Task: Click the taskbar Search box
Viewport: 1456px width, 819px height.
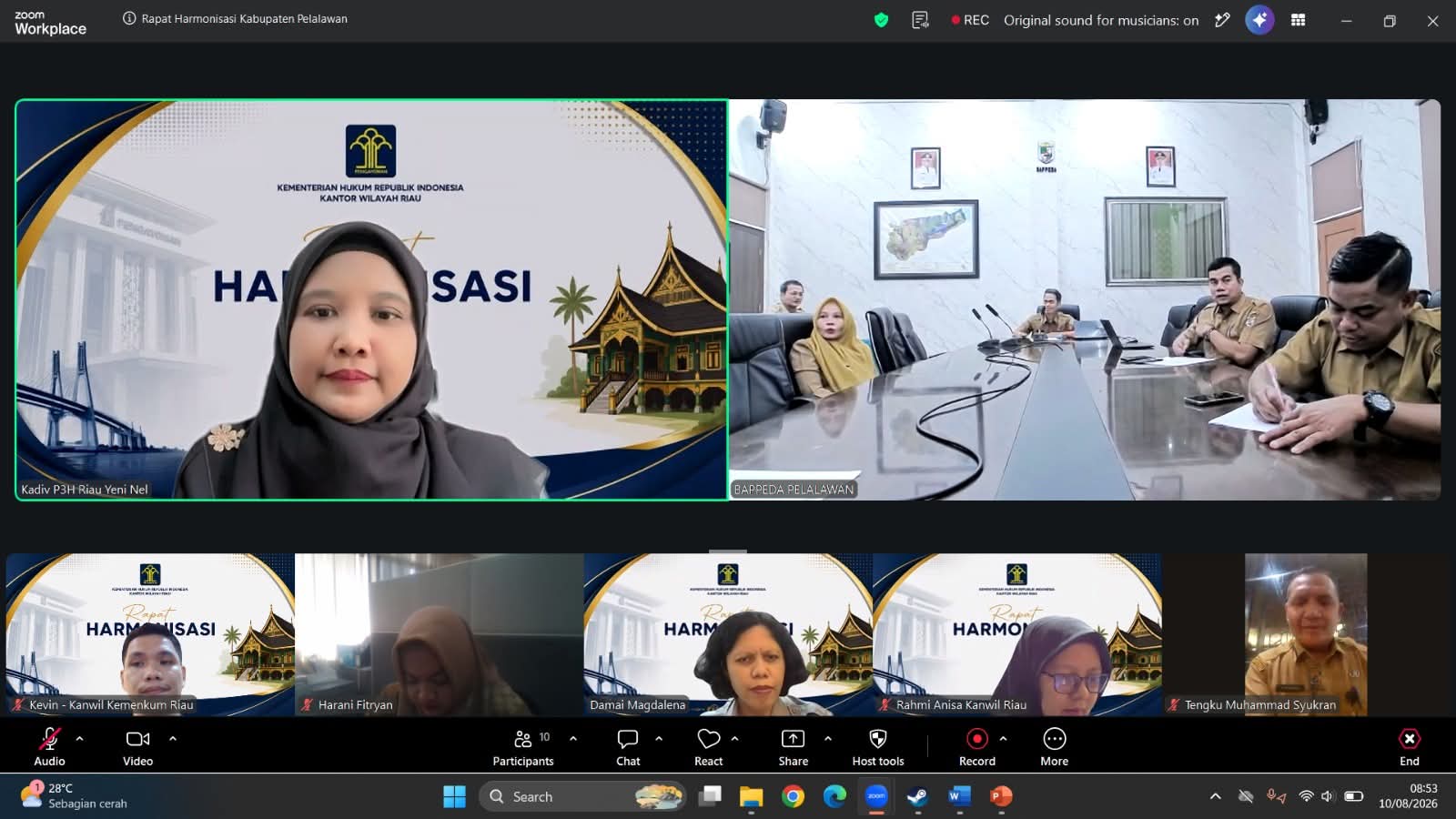Action: [583, 796]
